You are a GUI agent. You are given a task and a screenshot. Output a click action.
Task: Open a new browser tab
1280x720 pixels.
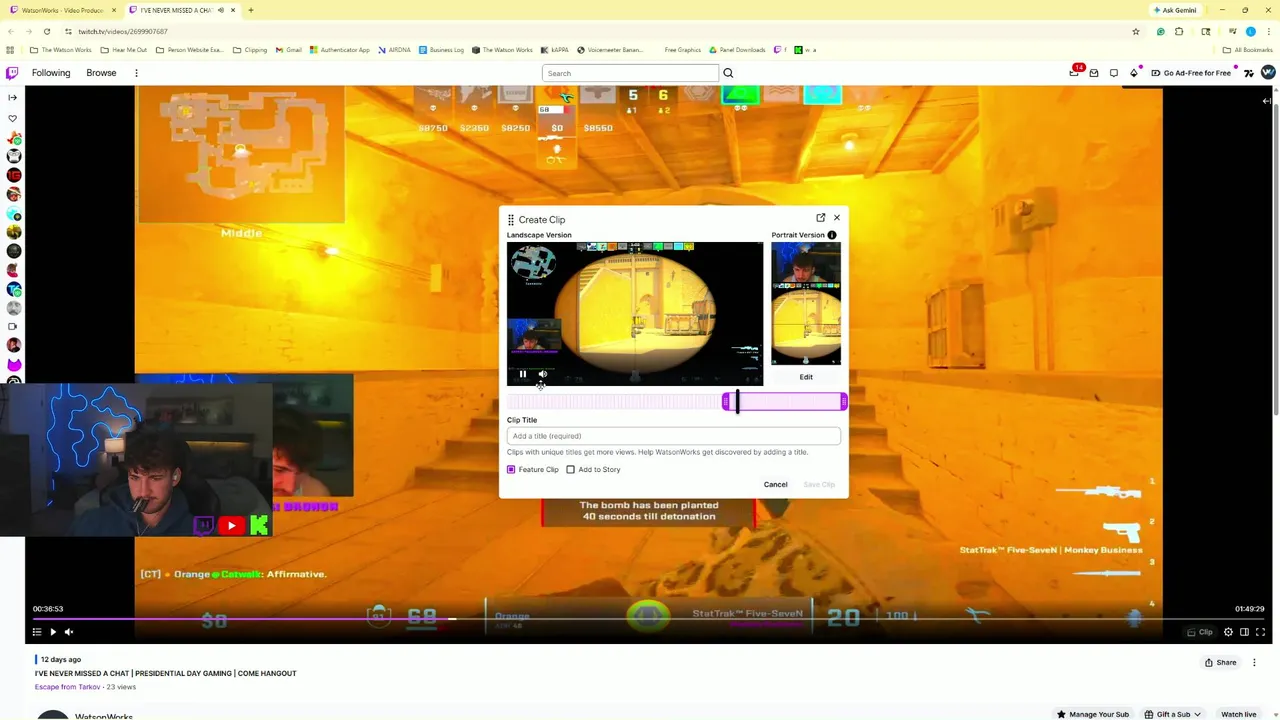[250, 10]
